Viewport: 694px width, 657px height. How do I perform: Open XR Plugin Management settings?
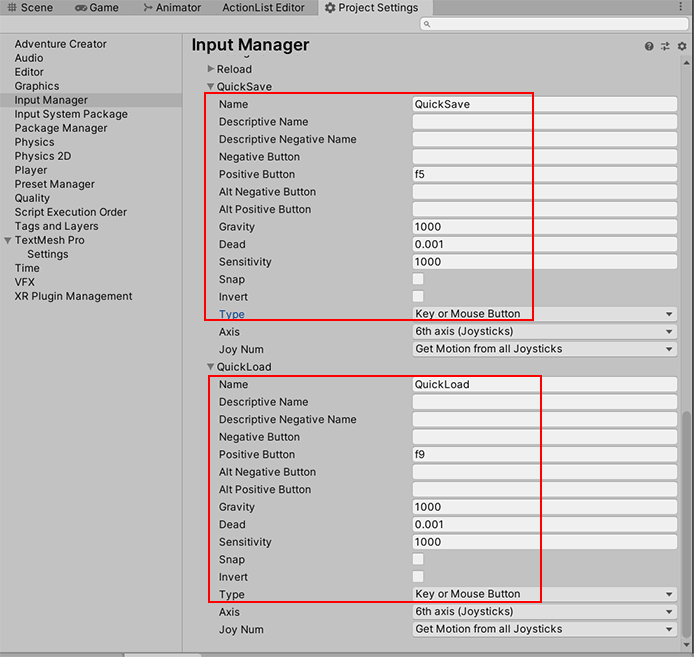point(73,296)
